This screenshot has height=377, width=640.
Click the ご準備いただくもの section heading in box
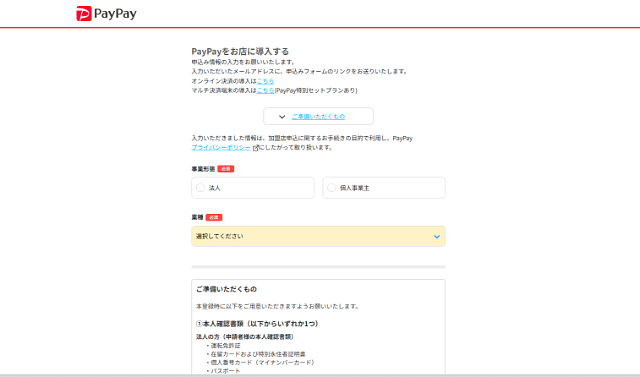226,289
